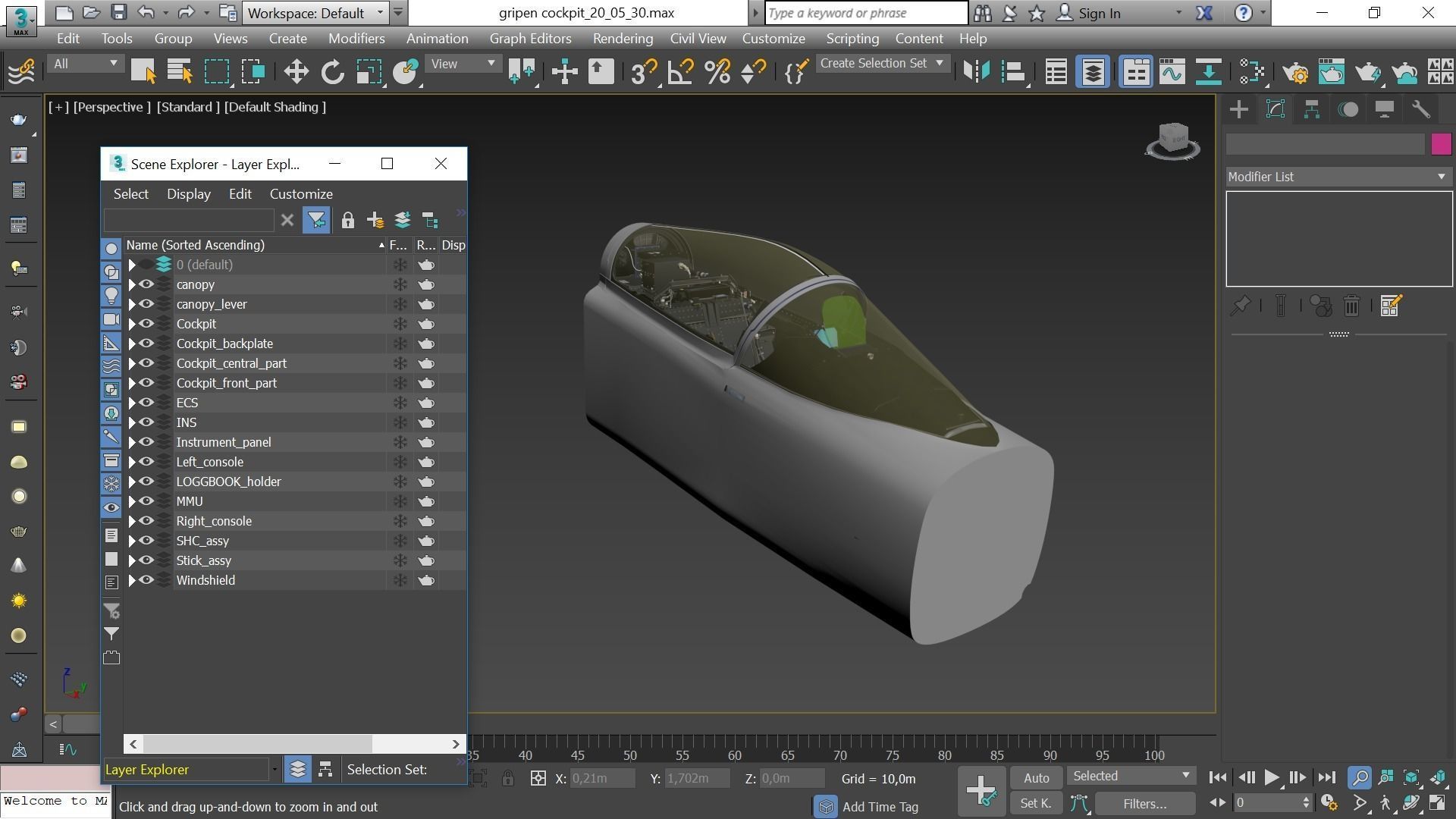Open the Mirror tool
The height and width of the screenshot is (819, 1456).
[976, 72]
